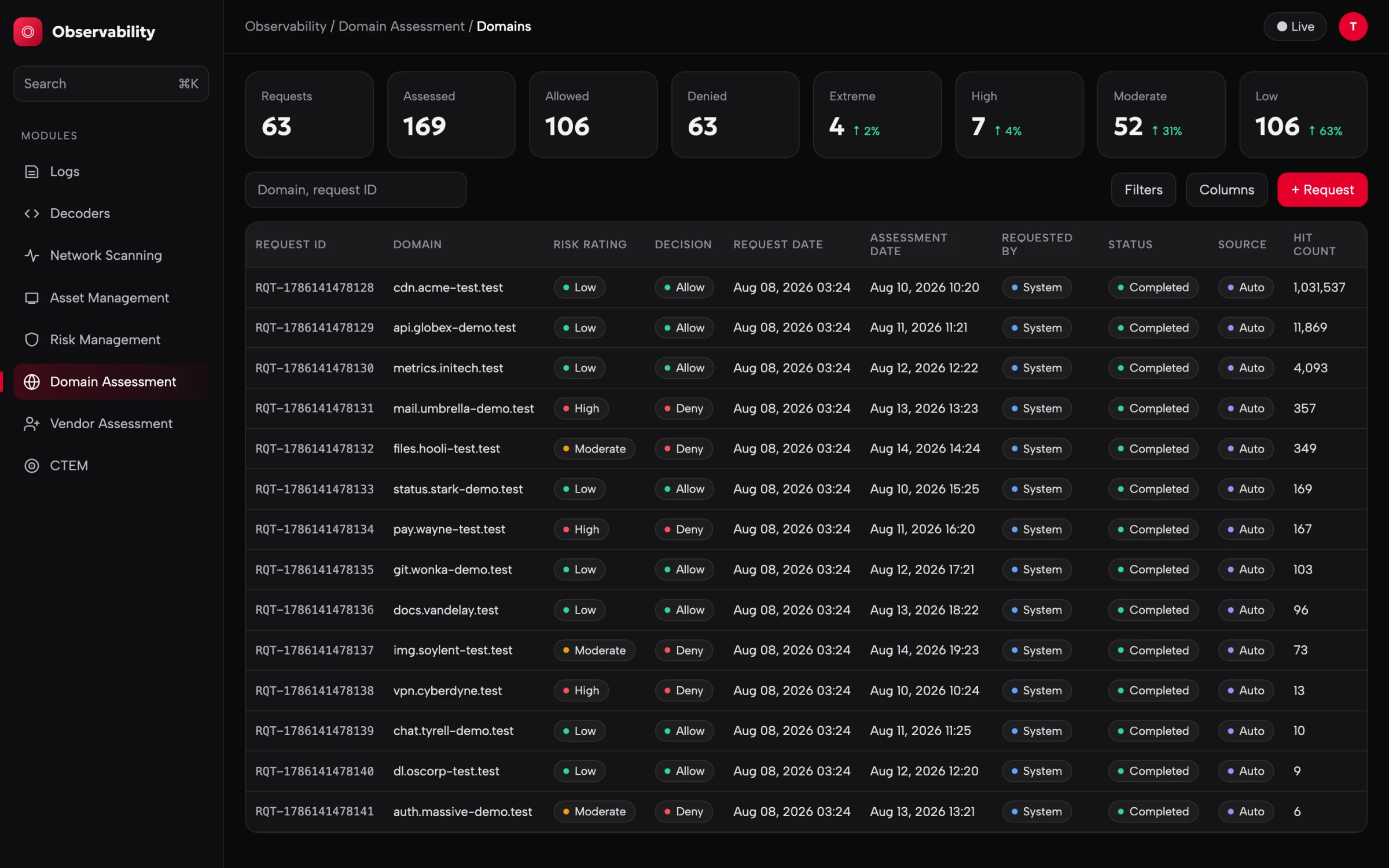Click the Allow badge for git.wonka-demo.test
This screenshot has height=868, width=1389.
(x=684, y=570)
